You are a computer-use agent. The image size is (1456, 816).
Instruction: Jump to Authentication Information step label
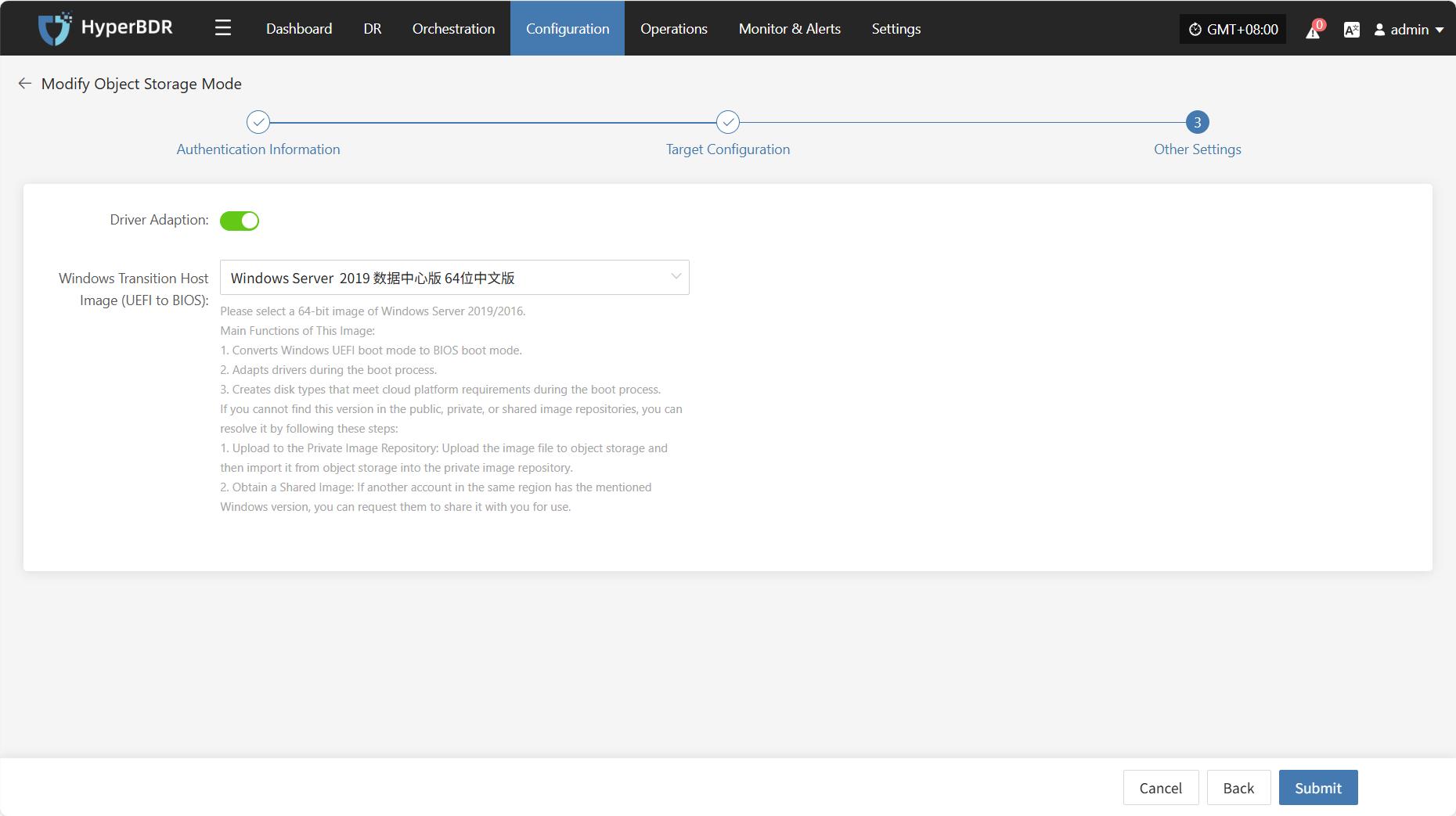tap(258, 149)
